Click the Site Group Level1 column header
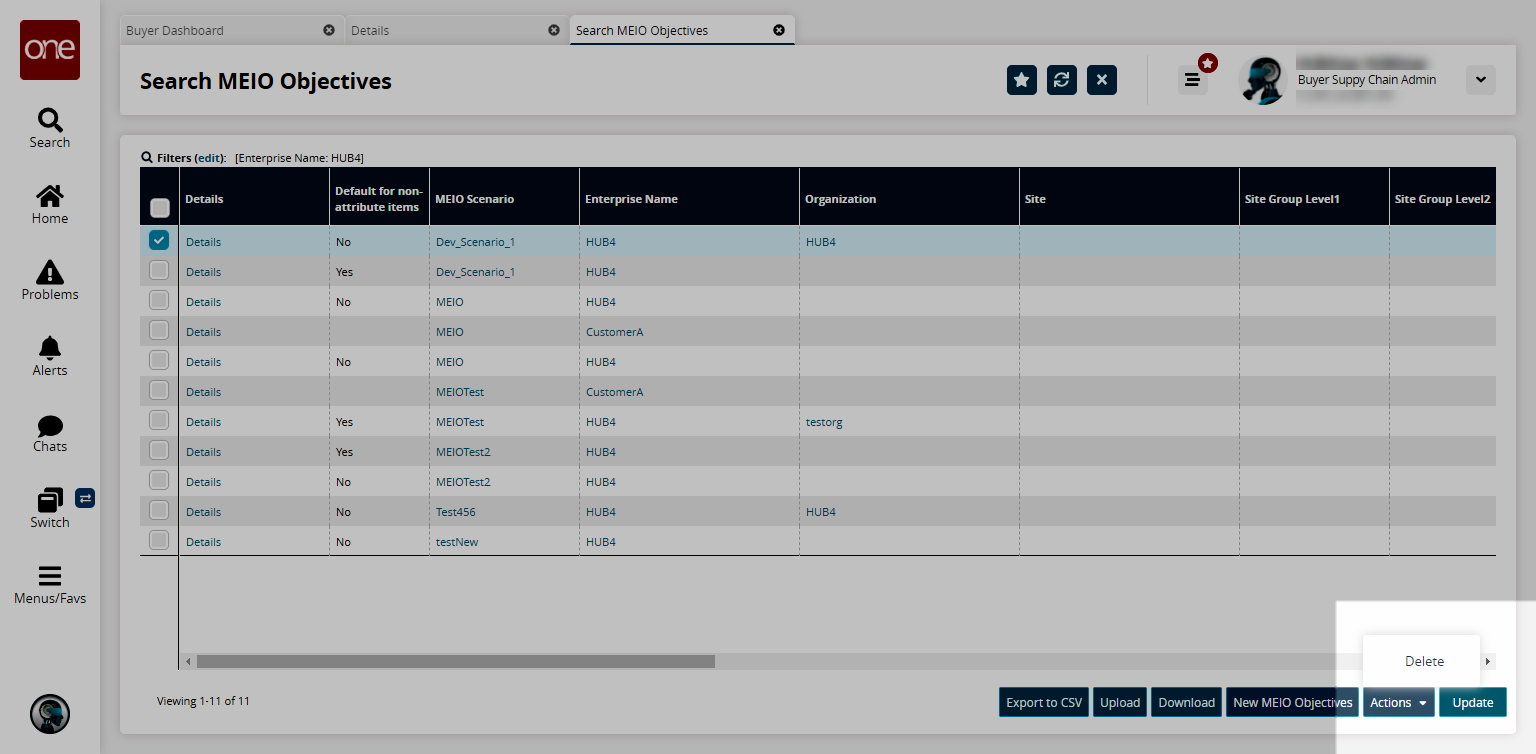Screen dimensions: 1536x754 tap(1314, 198)
